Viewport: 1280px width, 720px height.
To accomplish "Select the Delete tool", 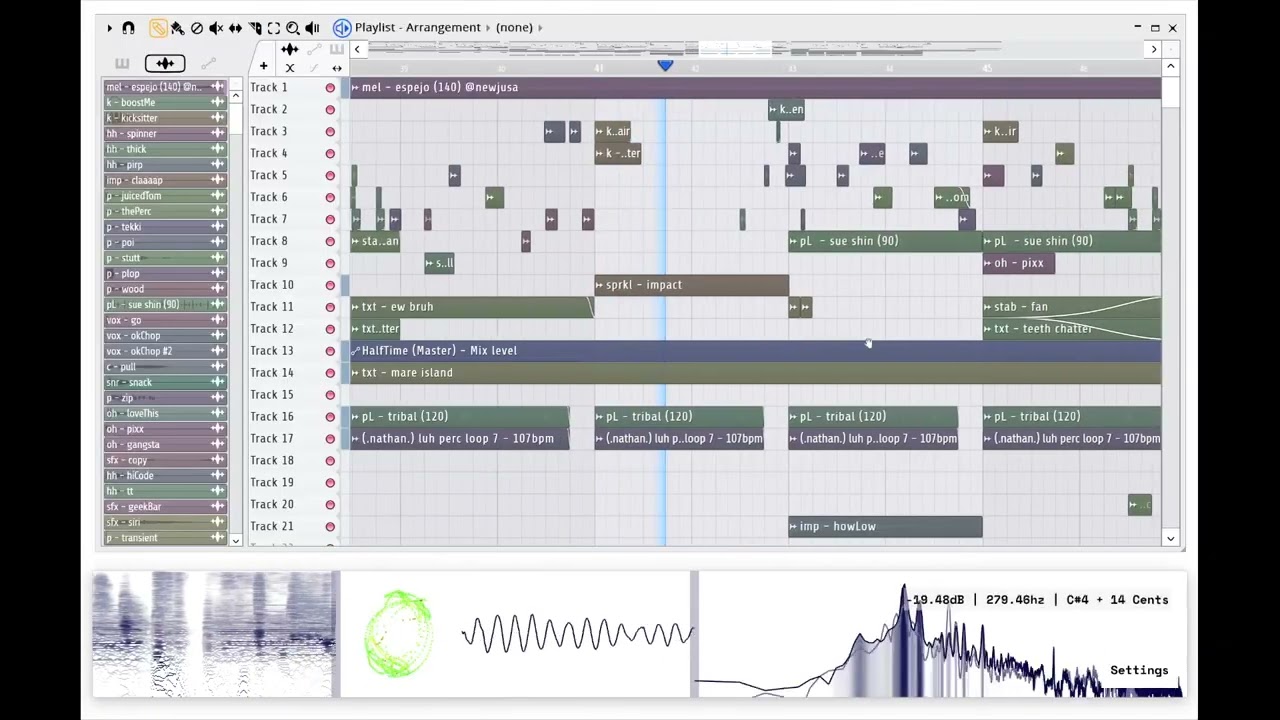I will [x=197, y=28].
